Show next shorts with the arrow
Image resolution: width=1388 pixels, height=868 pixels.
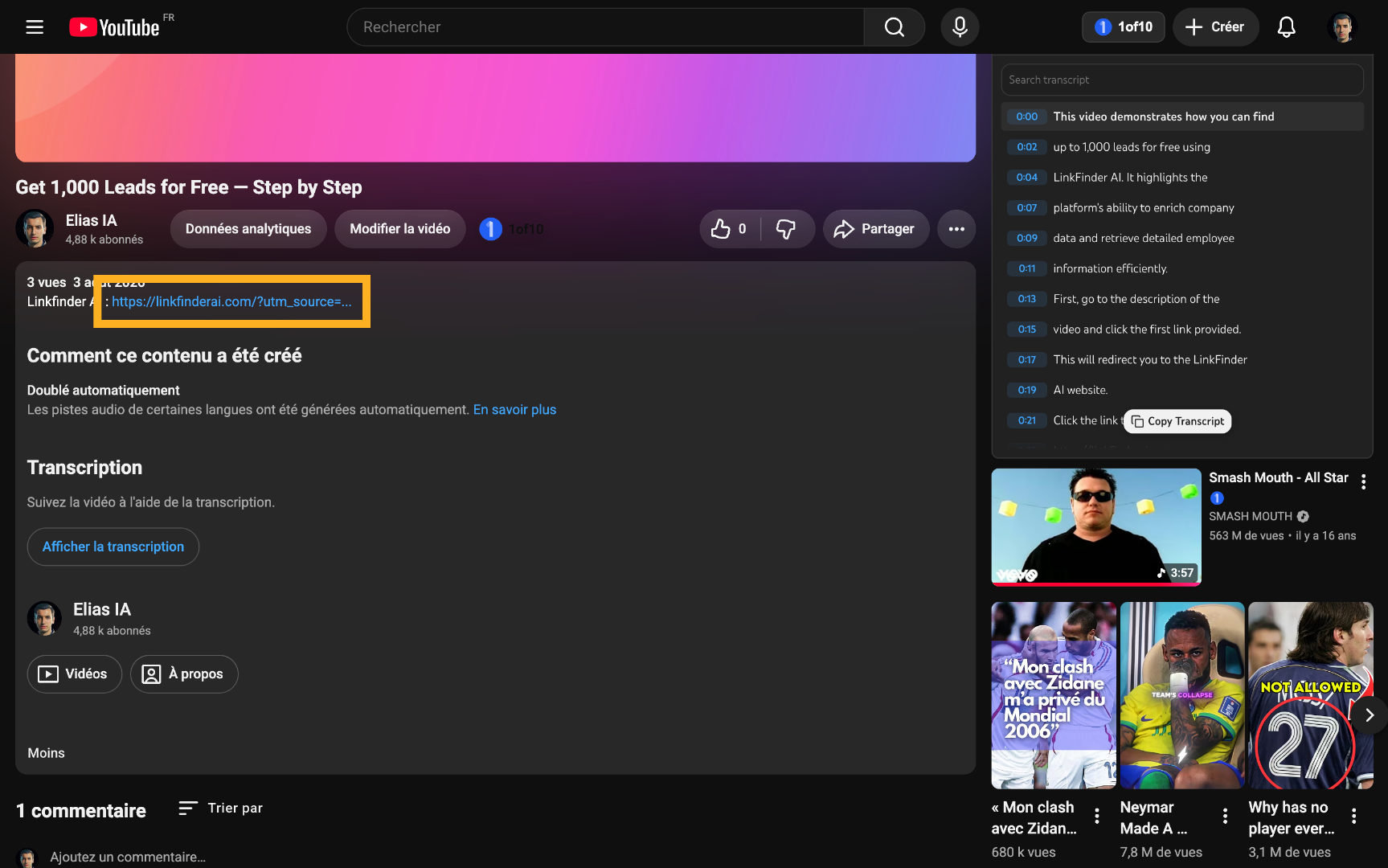[1370, 715]
